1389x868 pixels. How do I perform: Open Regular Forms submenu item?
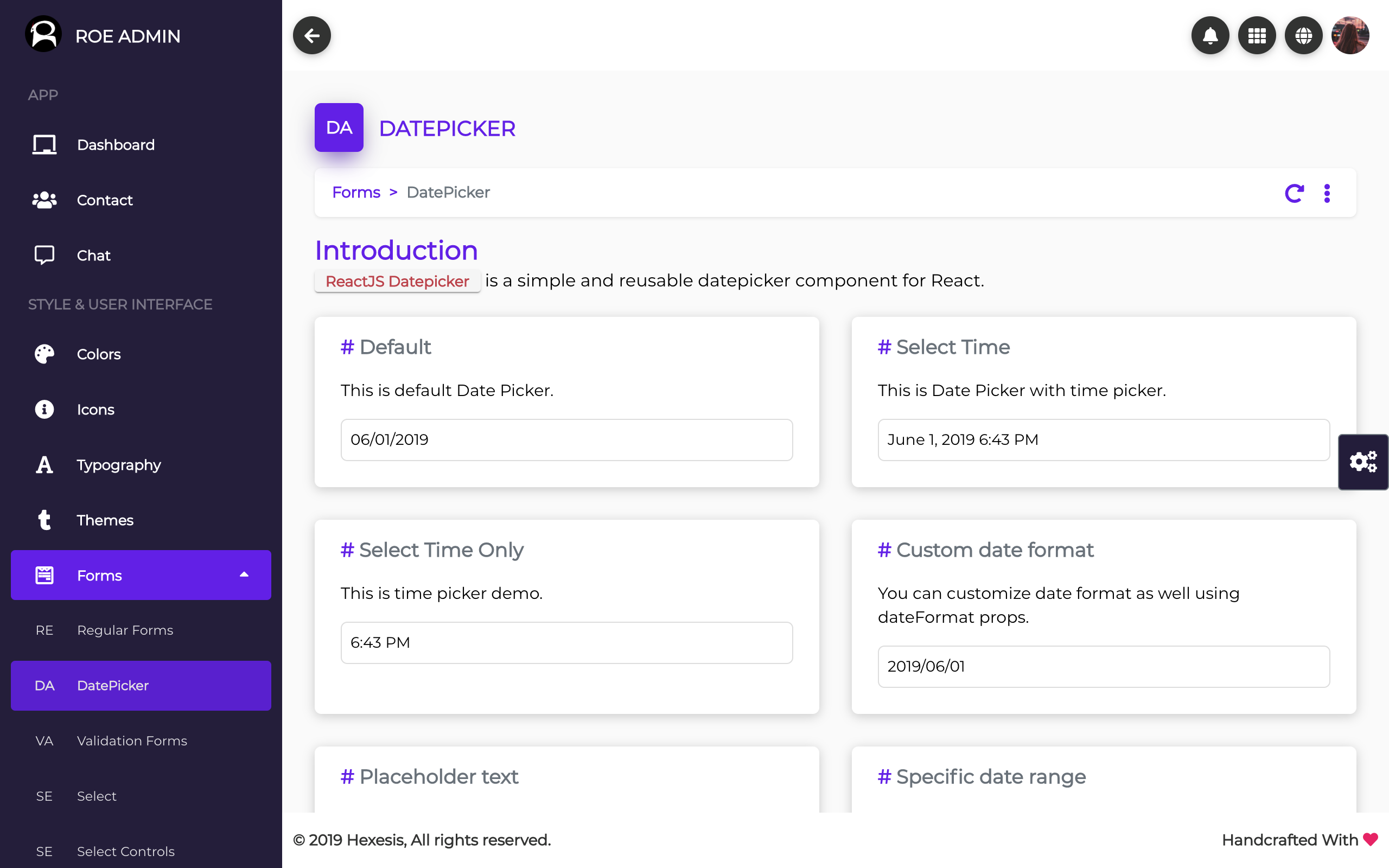(125, 630)
